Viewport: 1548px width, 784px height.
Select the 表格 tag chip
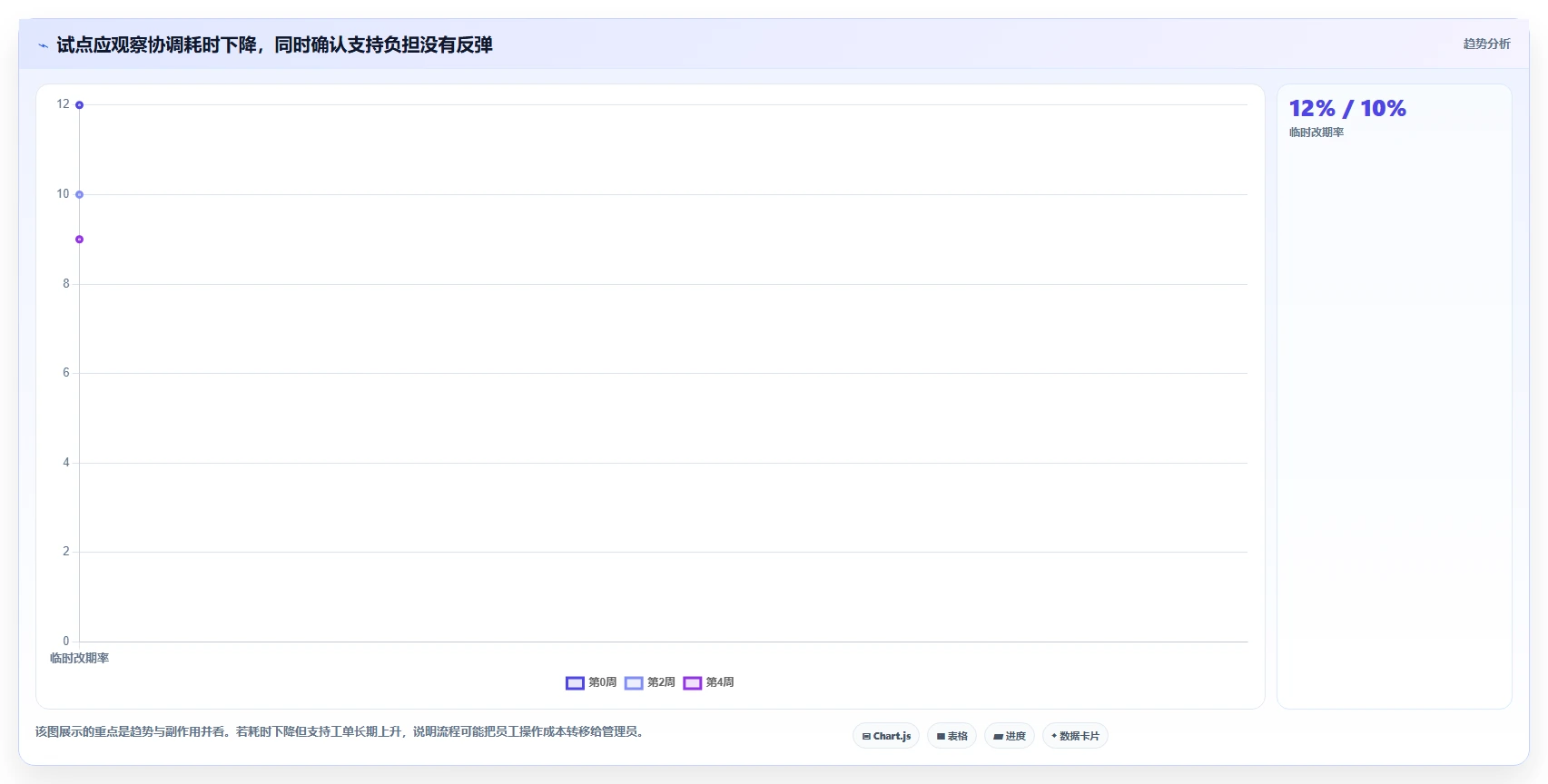[951, 736]
